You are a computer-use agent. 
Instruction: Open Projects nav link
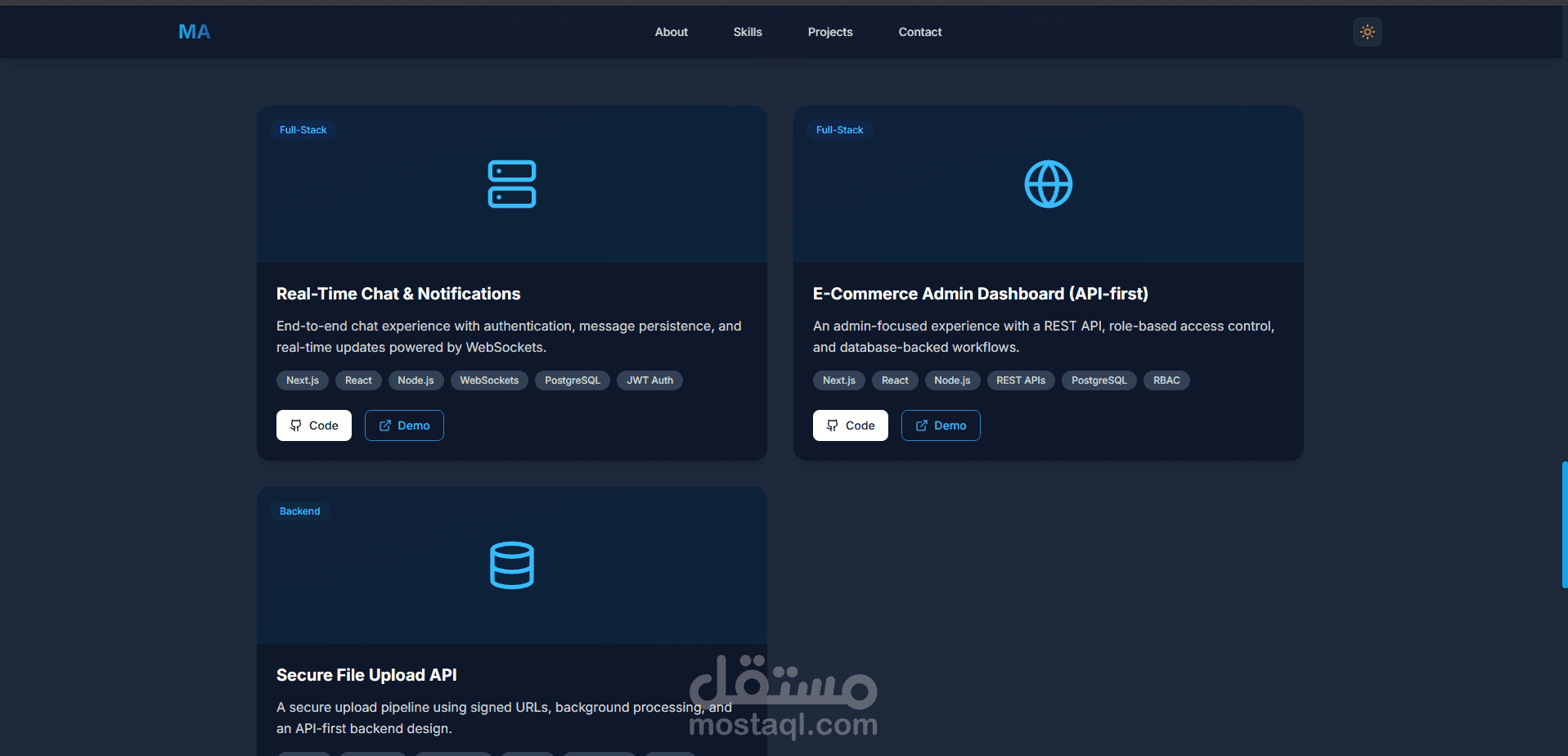click(830, 32)
